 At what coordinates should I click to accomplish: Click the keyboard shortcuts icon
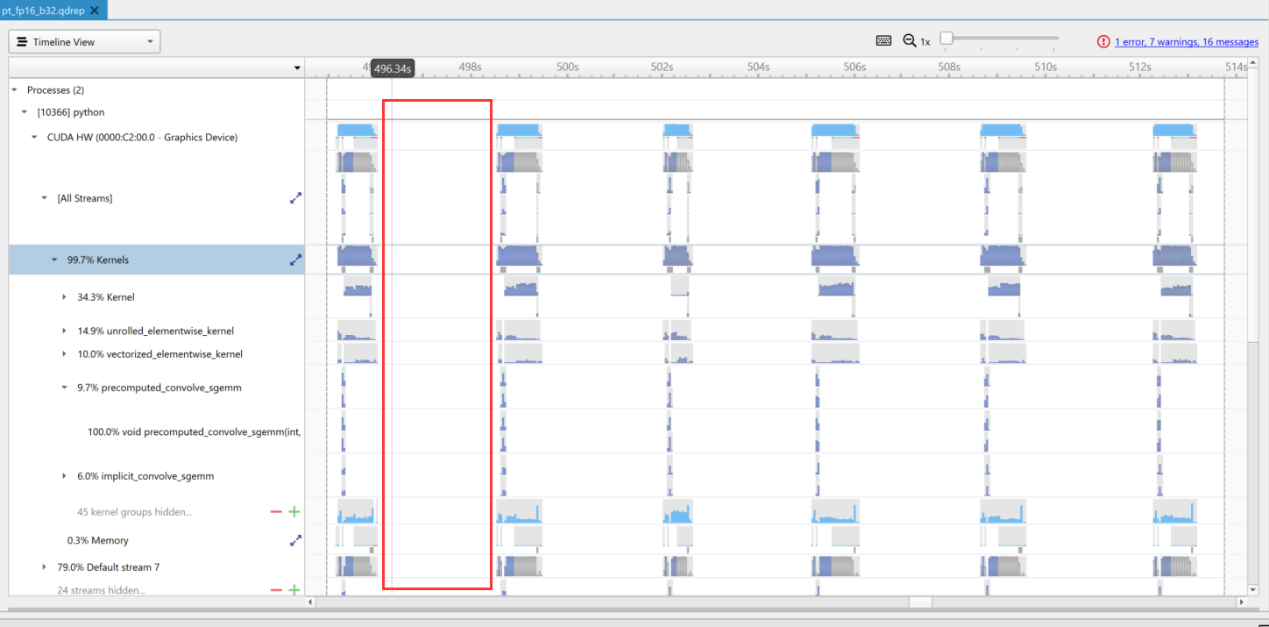[x=883, y=41]
